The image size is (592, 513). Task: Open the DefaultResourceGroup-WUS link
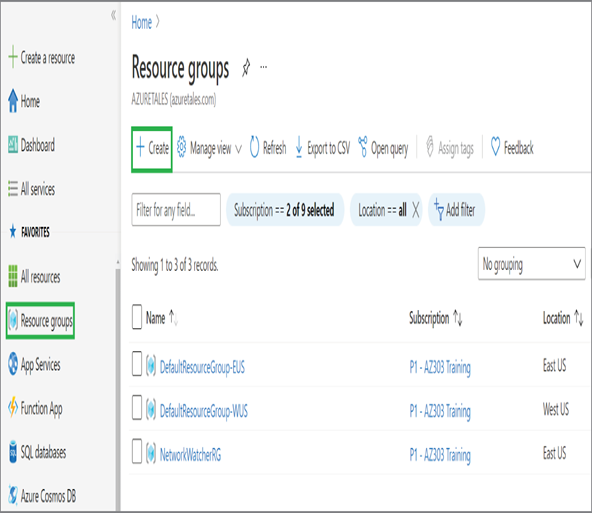(204, 411)
